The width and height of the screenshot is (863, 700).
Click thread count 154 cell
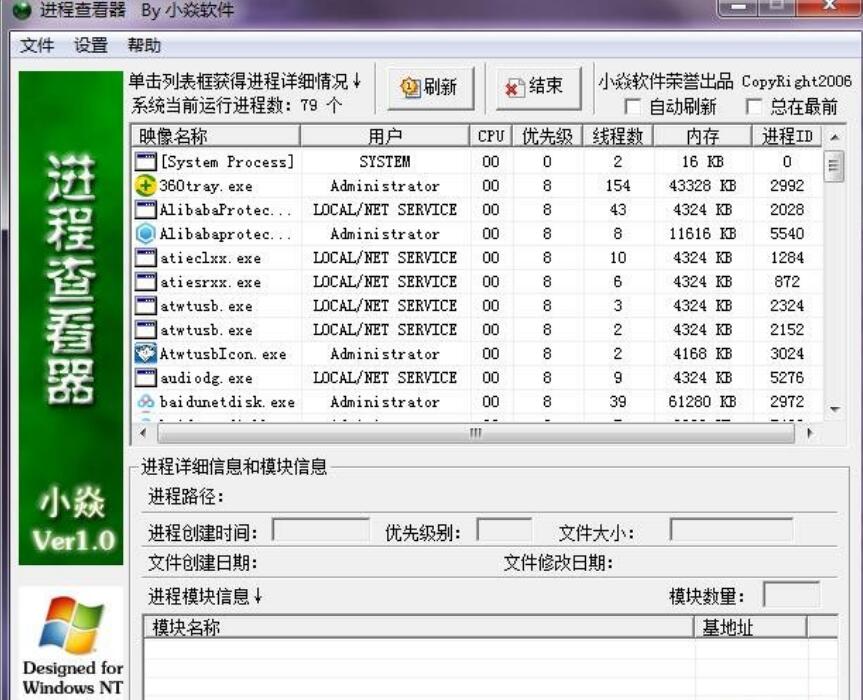618,186
